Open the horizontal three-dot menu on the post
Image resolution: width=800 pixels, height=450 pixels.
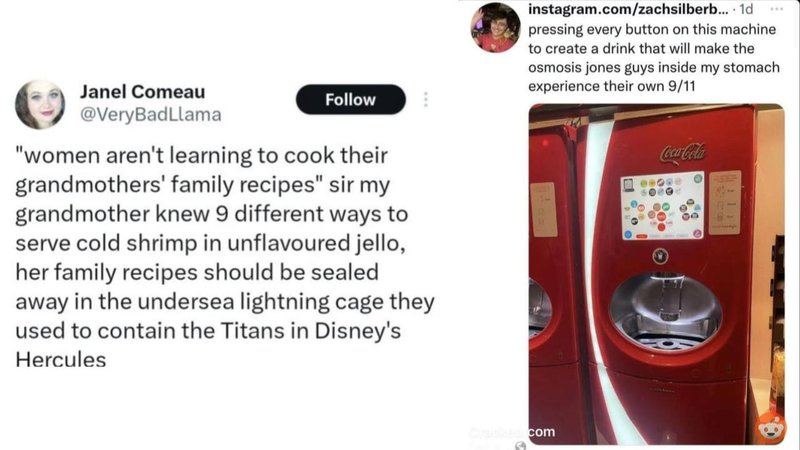[x=777, y=8]
